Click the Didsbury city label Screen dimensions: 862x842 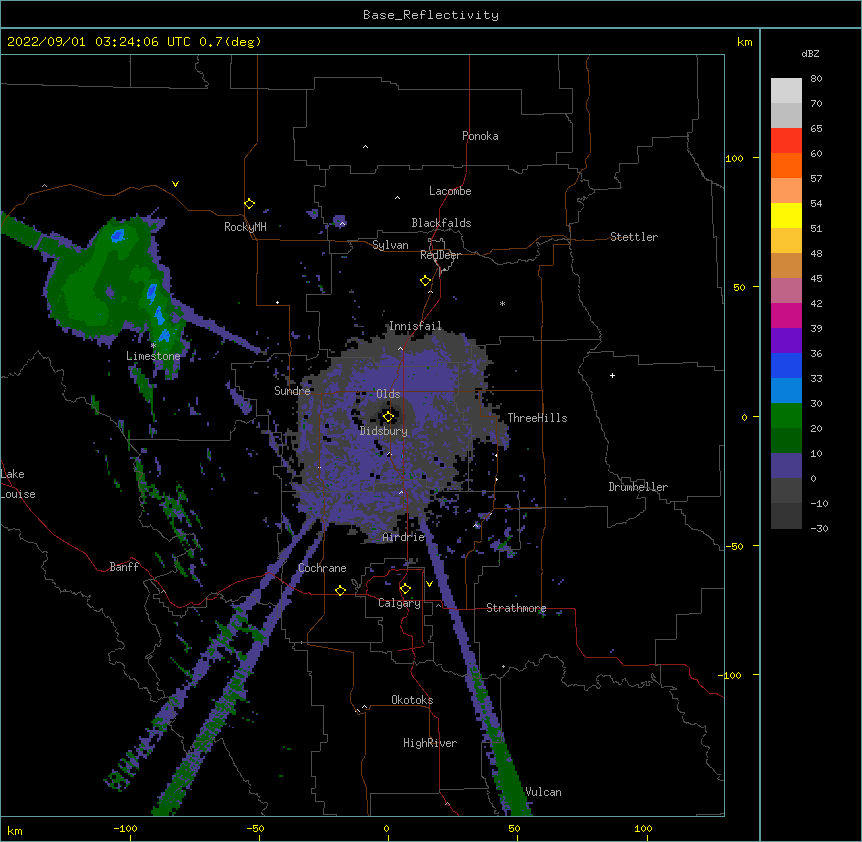point(384,431)
